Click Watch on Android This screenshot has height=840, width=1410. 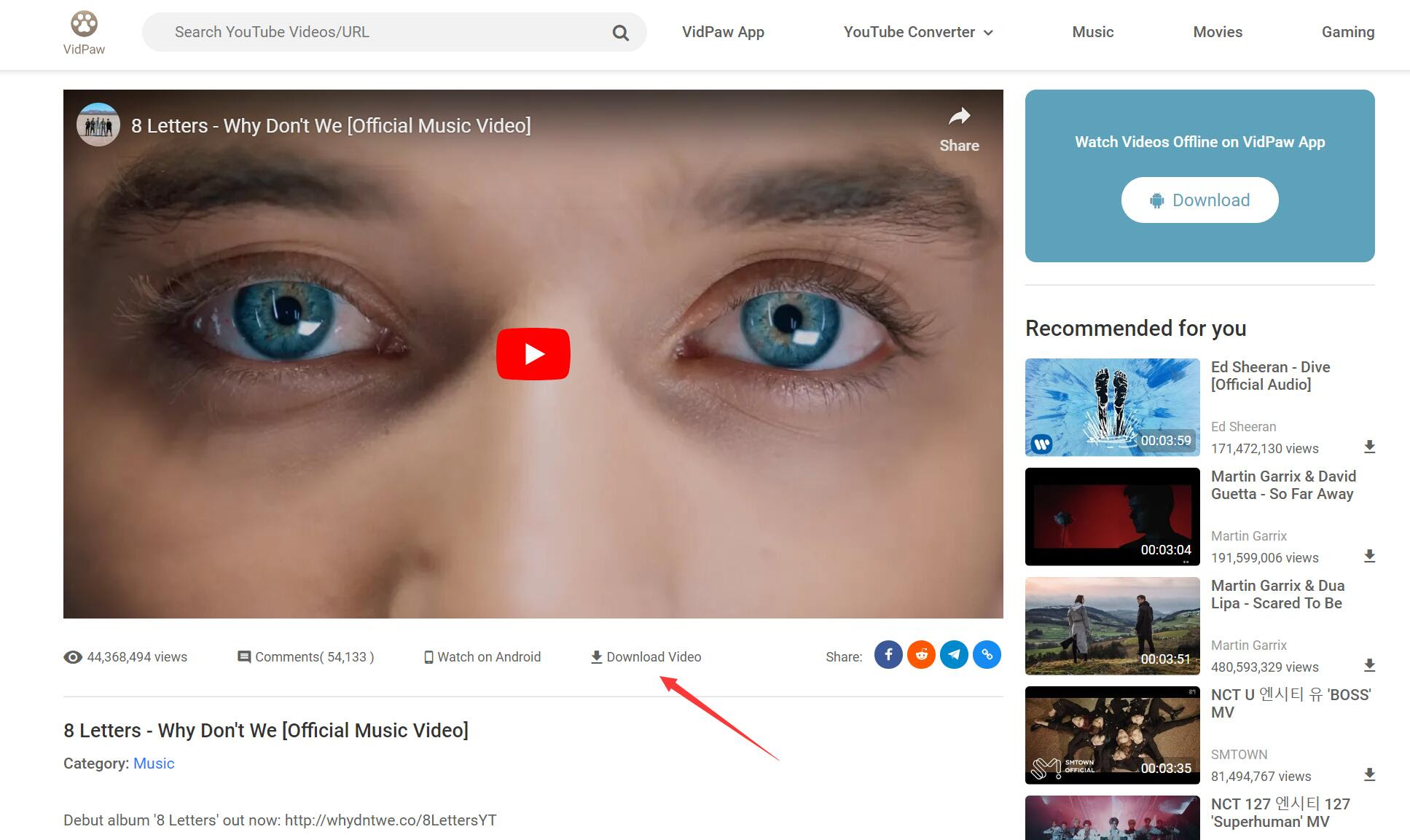(482, 656)
